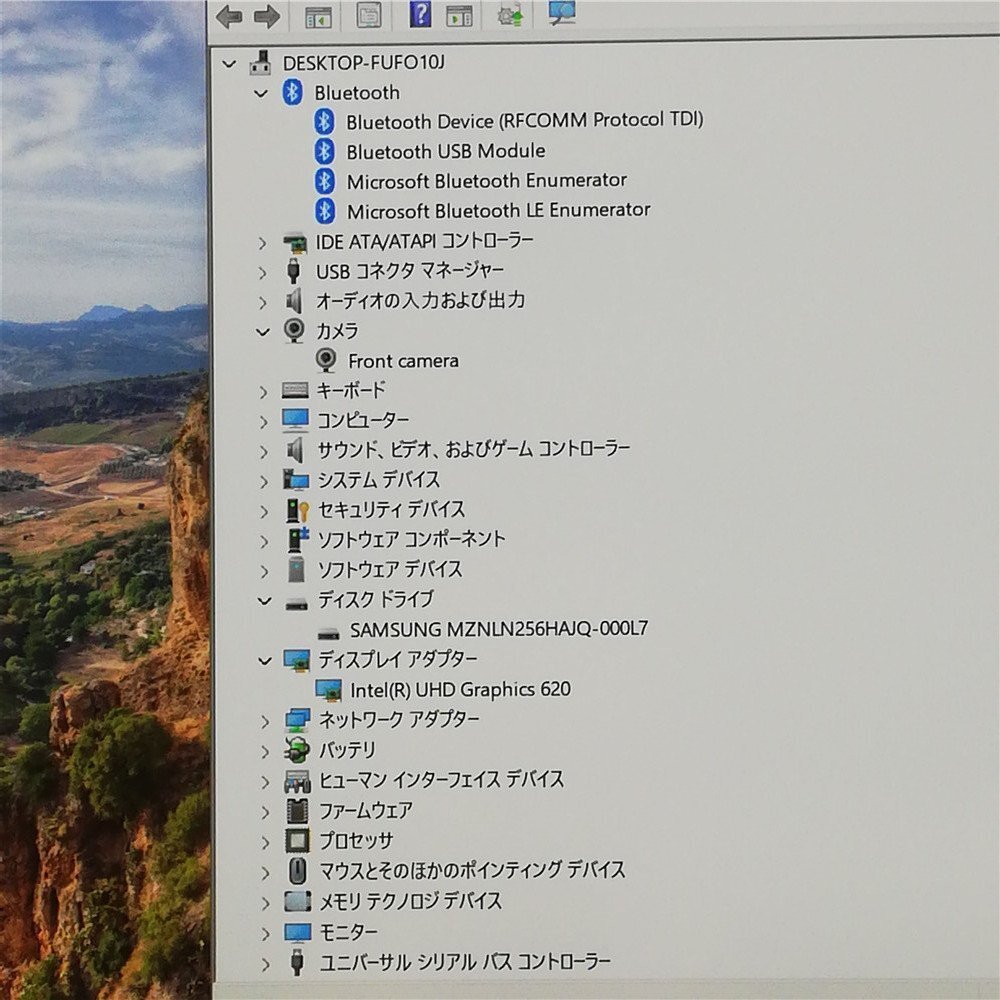
Task: Click the カメラ category webcam icon
Action: click(293, 331)
